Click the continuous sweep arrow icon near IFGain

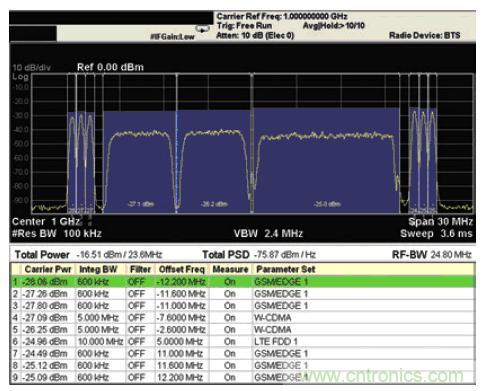pyautogui.click(x=202, y=30)
